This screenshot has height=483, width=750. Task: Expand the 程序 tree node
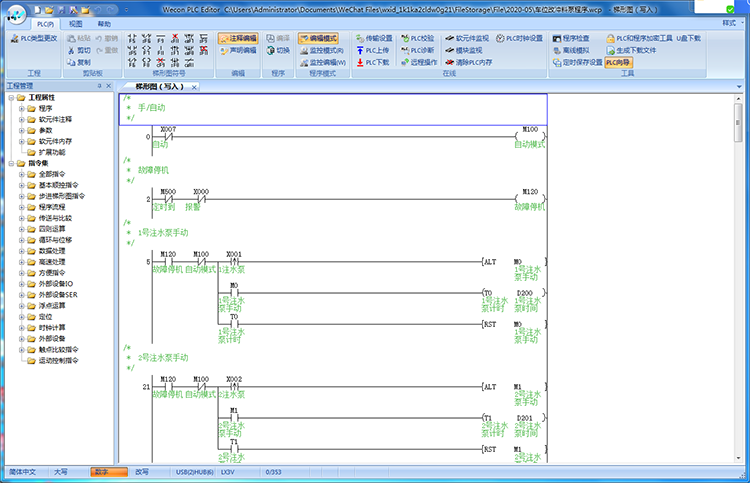pos(22,109)
